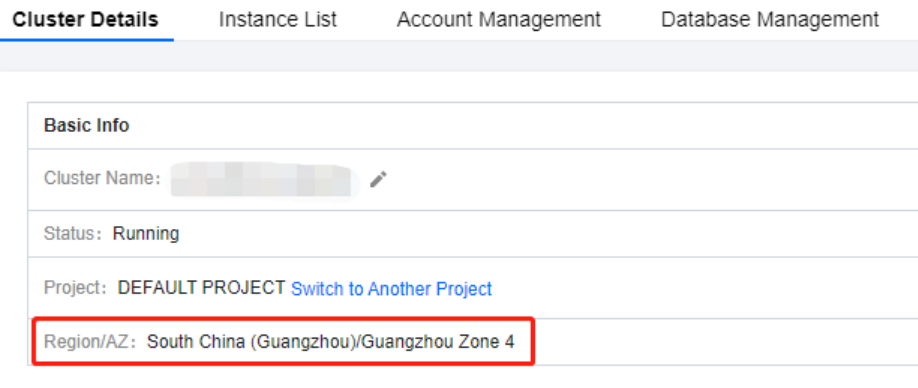
Task: Click empty space in the Status row
Action: click(x=544, y=234)
